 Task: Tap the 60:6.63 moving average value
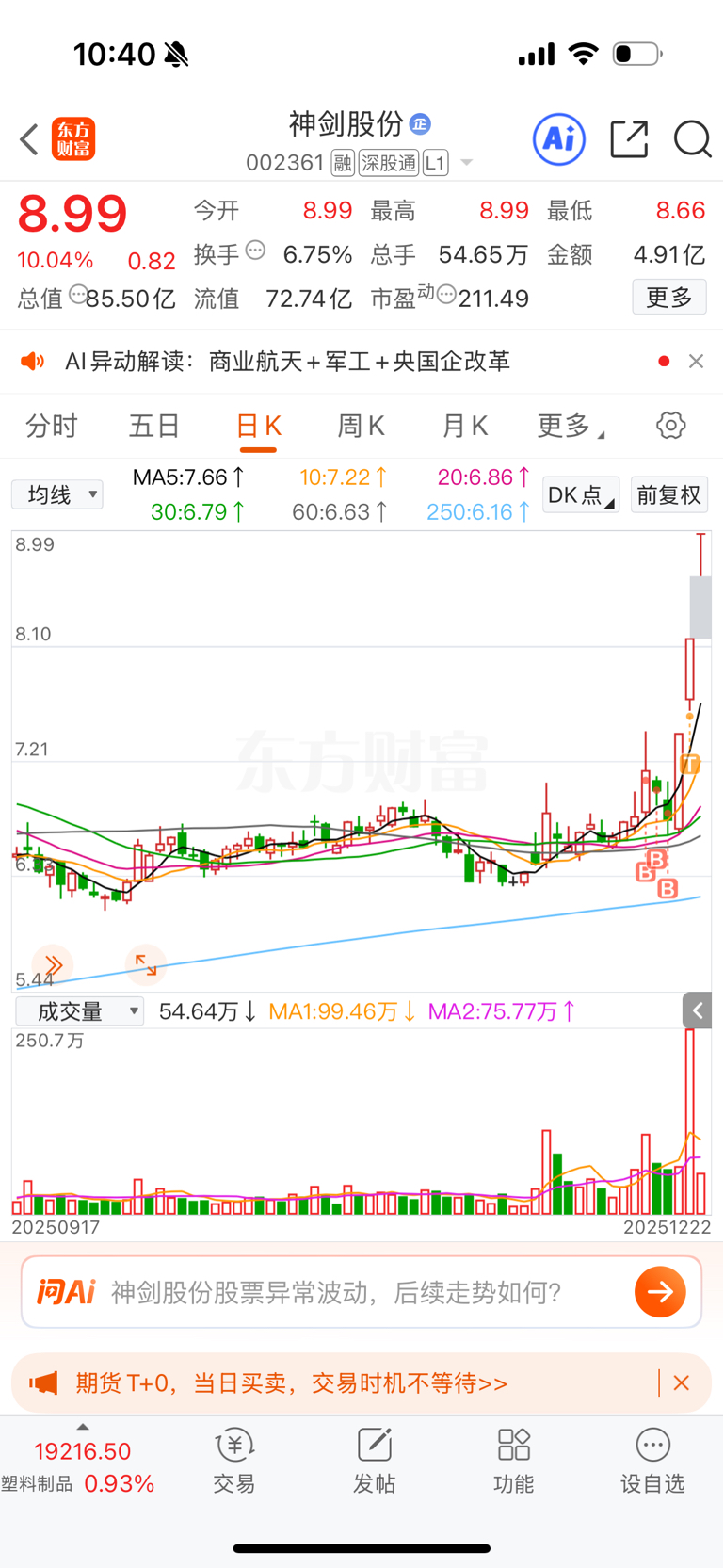pos(340,511)
